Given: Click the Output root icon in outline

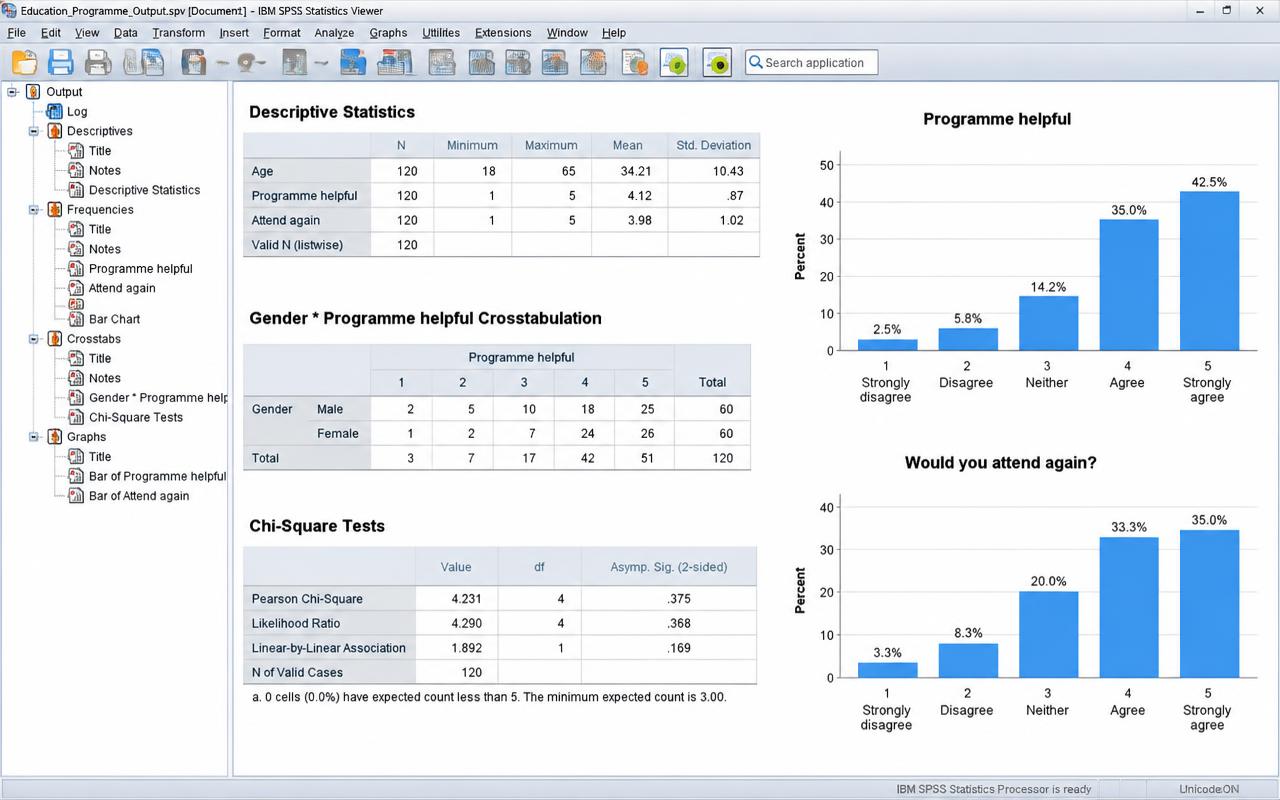Looking at the screenshot, I should click(x=33, y=92).
